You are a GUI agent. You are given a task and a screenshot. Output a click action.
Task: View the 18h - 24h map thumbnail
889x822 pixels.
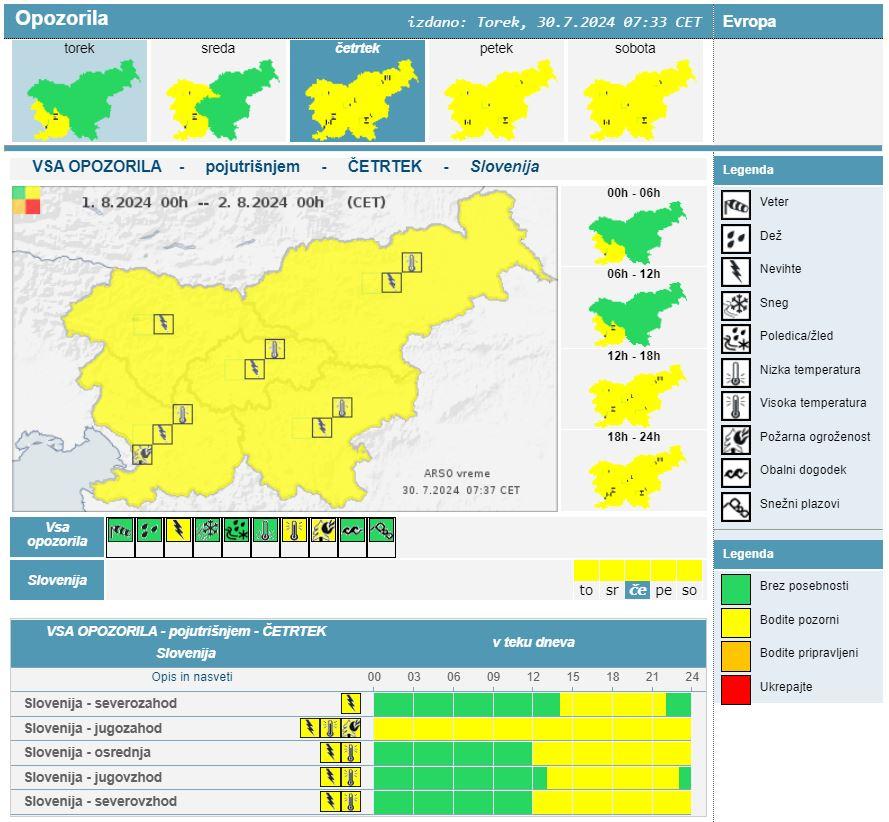point(636,474)
